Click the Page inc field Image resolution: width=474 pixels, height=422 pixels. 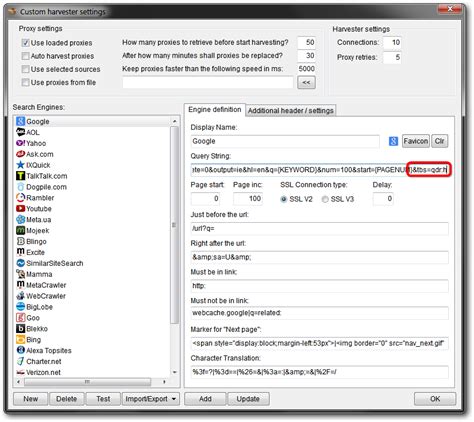pos(248,199)
